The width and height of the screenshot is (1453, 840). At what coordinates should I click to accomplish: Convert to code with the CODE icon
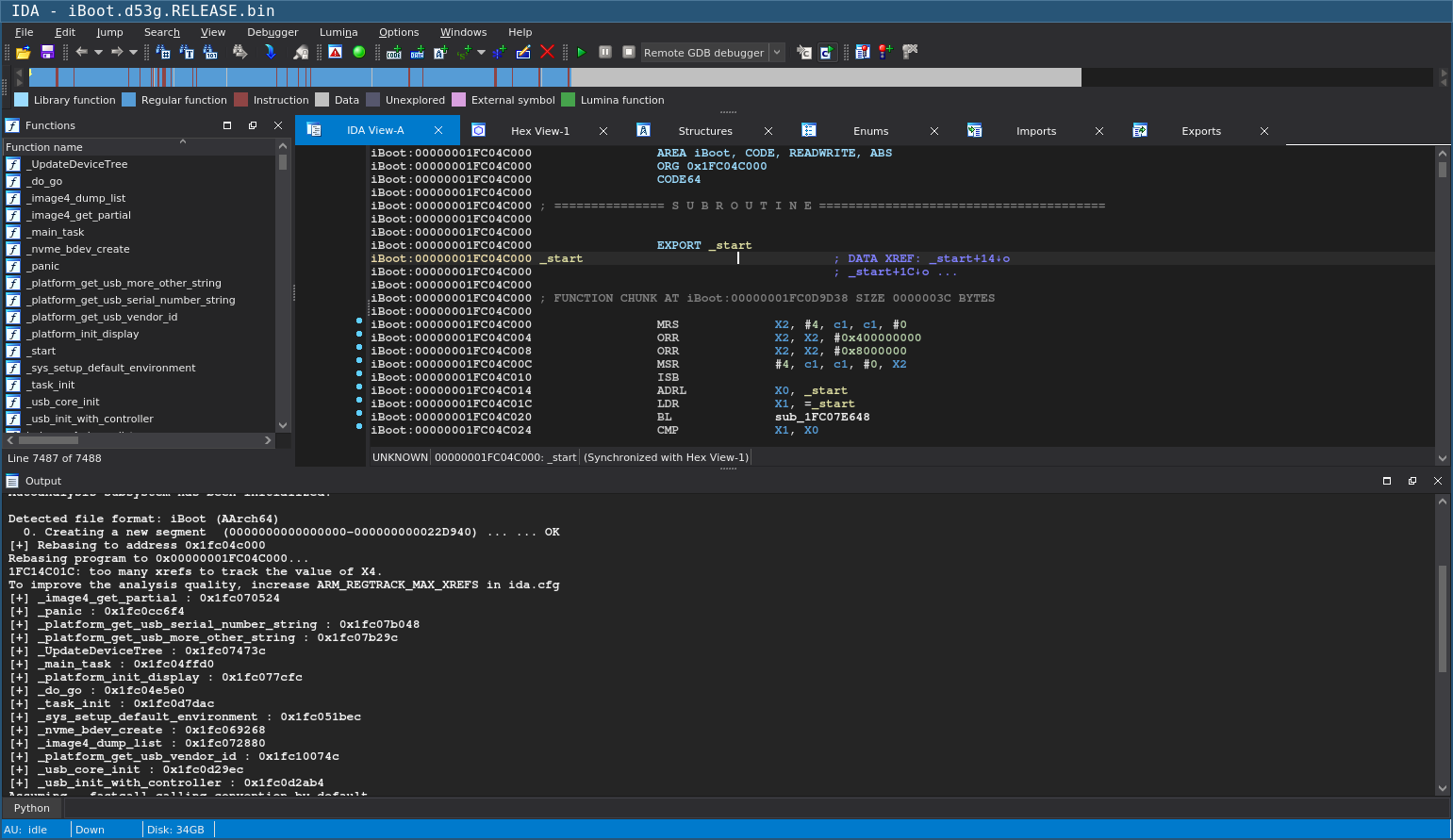click(394, 53)
